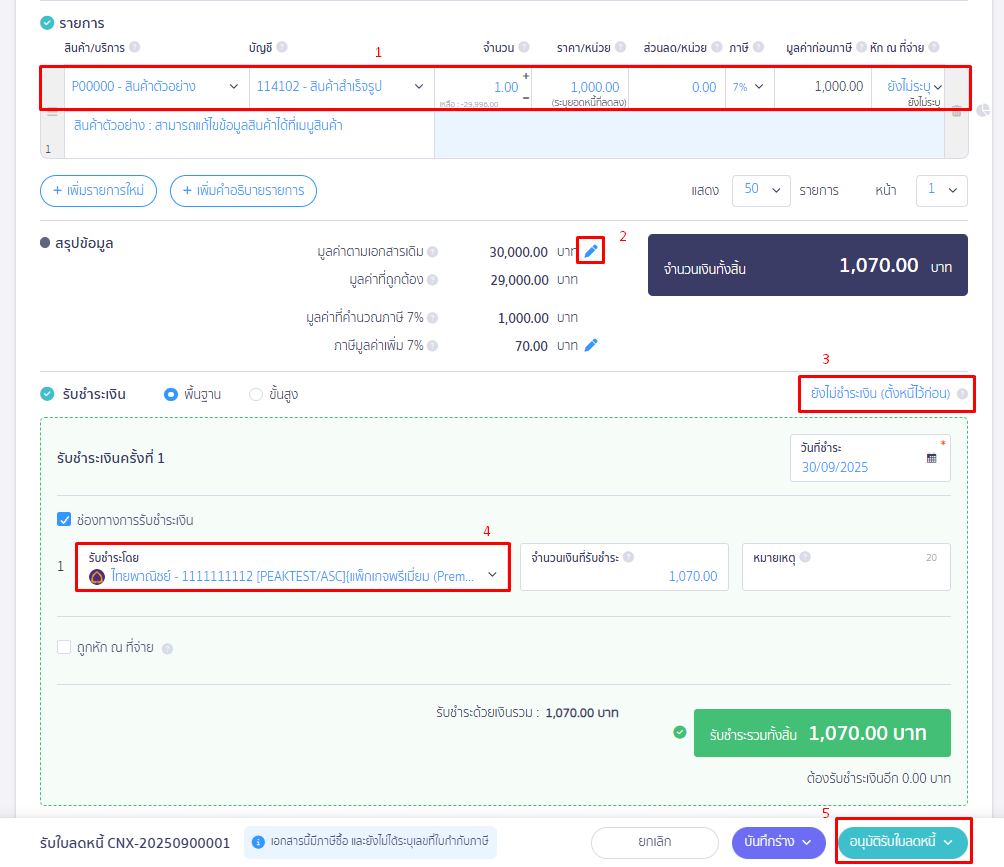Click the edit pencil next to ภาษีมูลค่าเพิ่ม 7%
This screenshot has width=1004, height=867.
591,345
